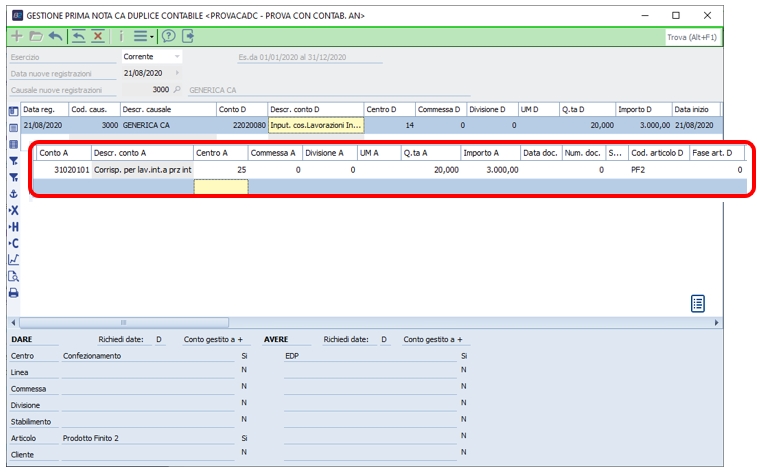Click the highlighted yellow Centro A cell
The height and width of the screenshot is (472, 757).
click(220, 187)
